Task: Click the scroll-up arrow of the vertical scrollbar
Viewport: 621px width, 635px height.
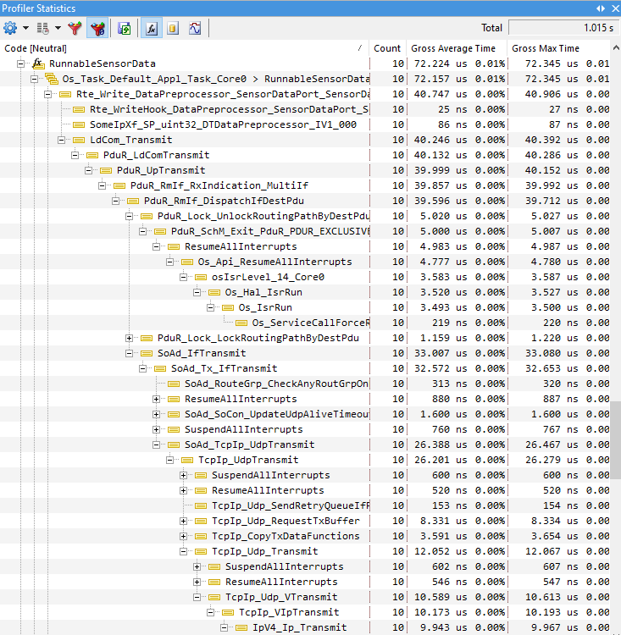Action: 616,48
